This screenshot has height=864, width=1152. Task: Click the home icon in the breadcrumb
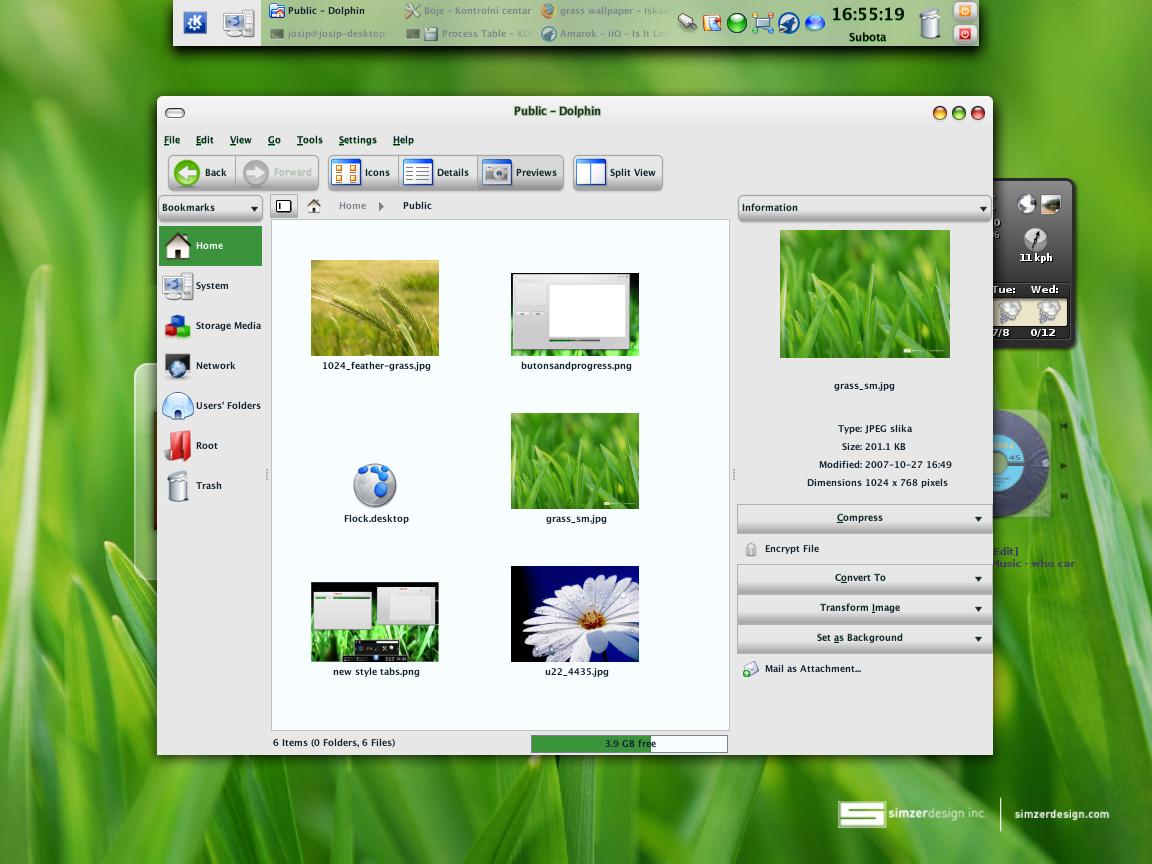[x=314, y=206]
